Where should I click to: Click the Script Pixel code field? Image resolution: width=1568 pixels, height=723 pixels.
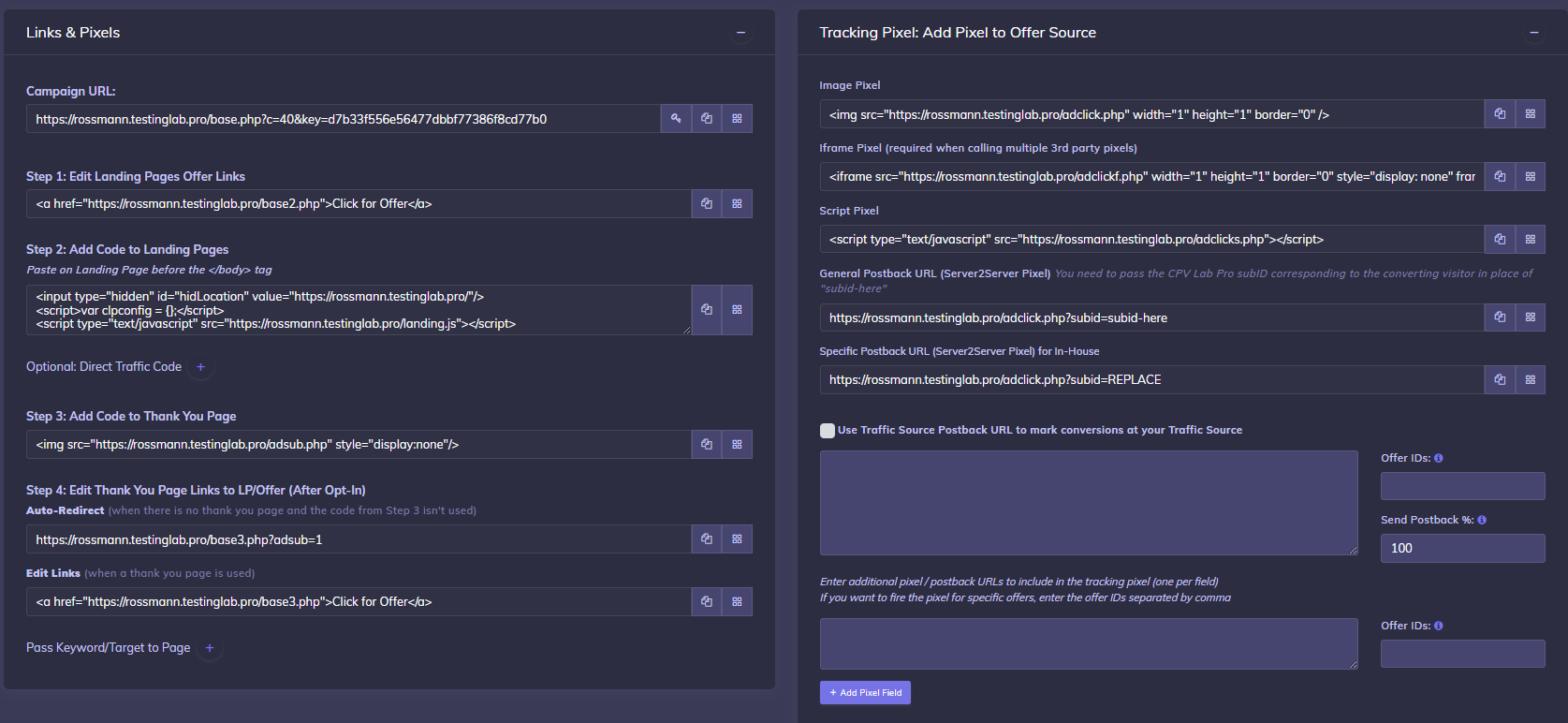tap(1152, 239)
